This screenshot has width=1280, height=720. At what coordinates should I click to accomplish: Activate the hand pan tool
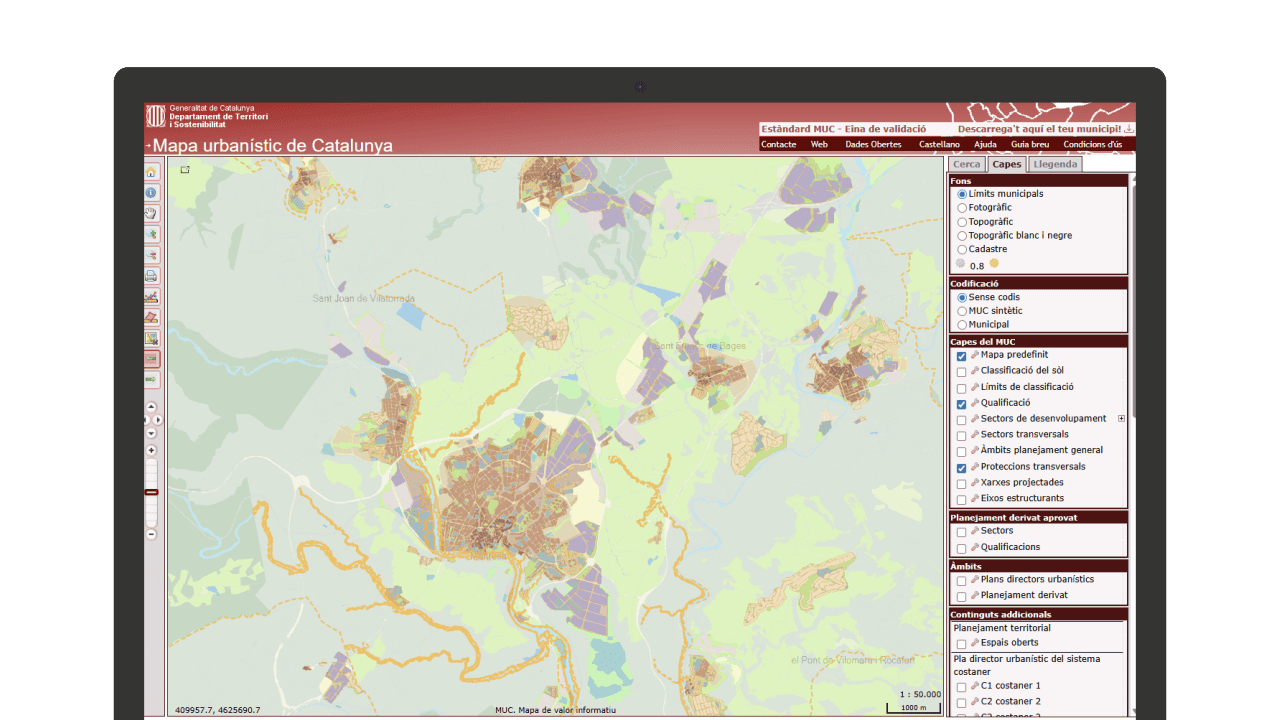tap(151, 213)
